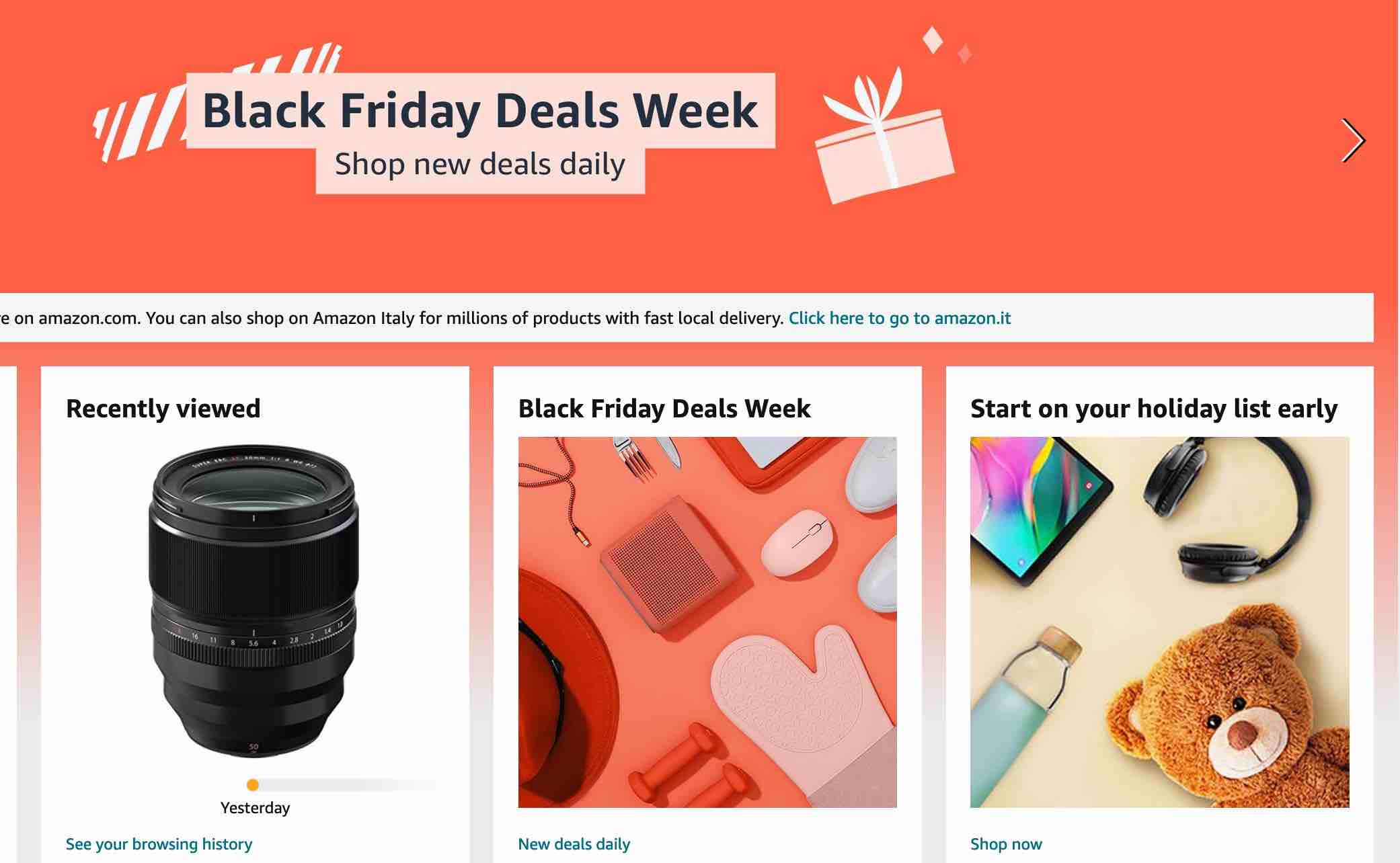Click the orange dot on the recently viewed slider
Screen dimensions: 1400x863
[x=253, y=784]
